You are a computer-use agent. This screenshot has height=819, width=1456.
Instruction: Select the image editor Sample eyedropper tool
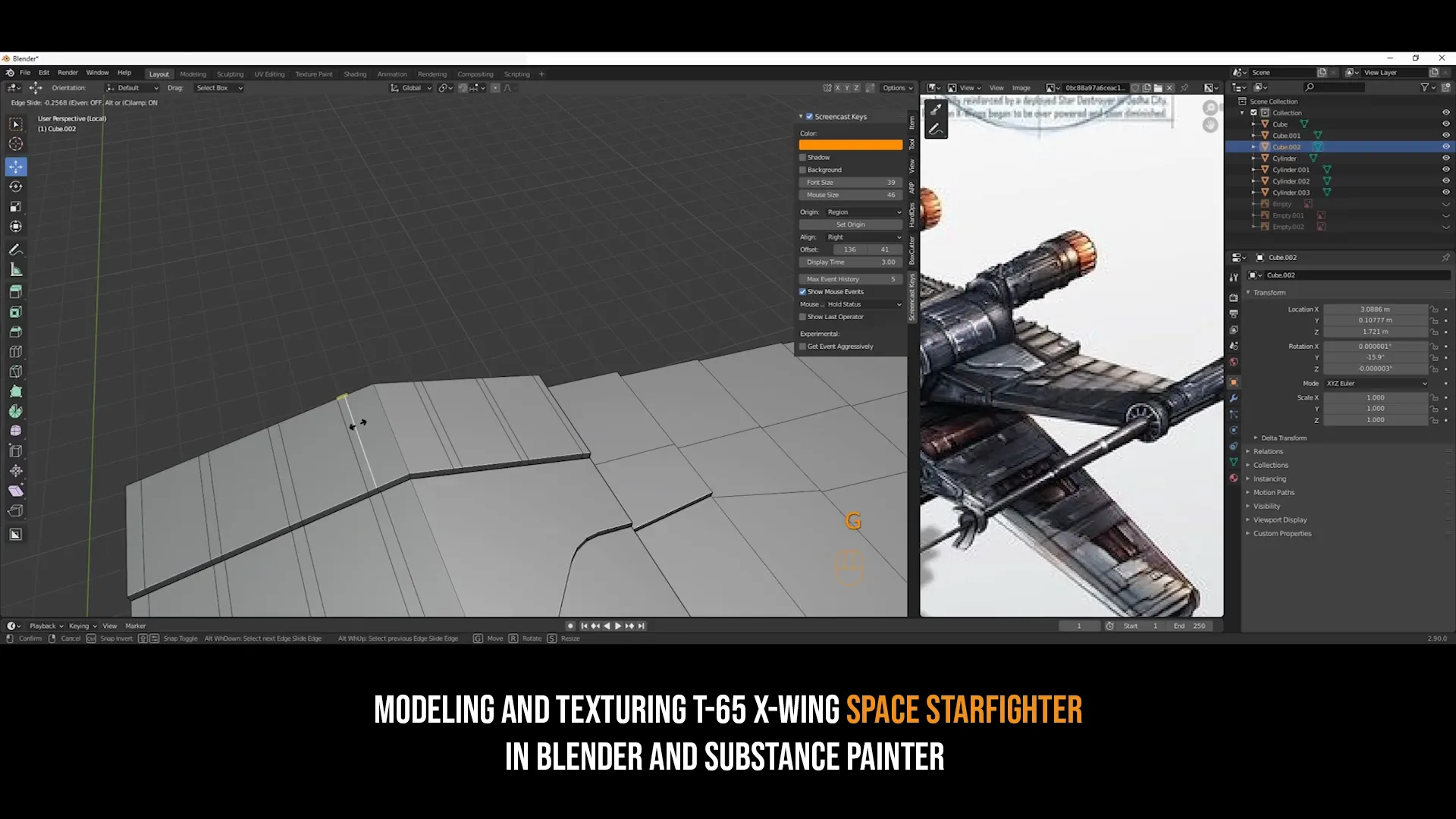coord(936,109)
